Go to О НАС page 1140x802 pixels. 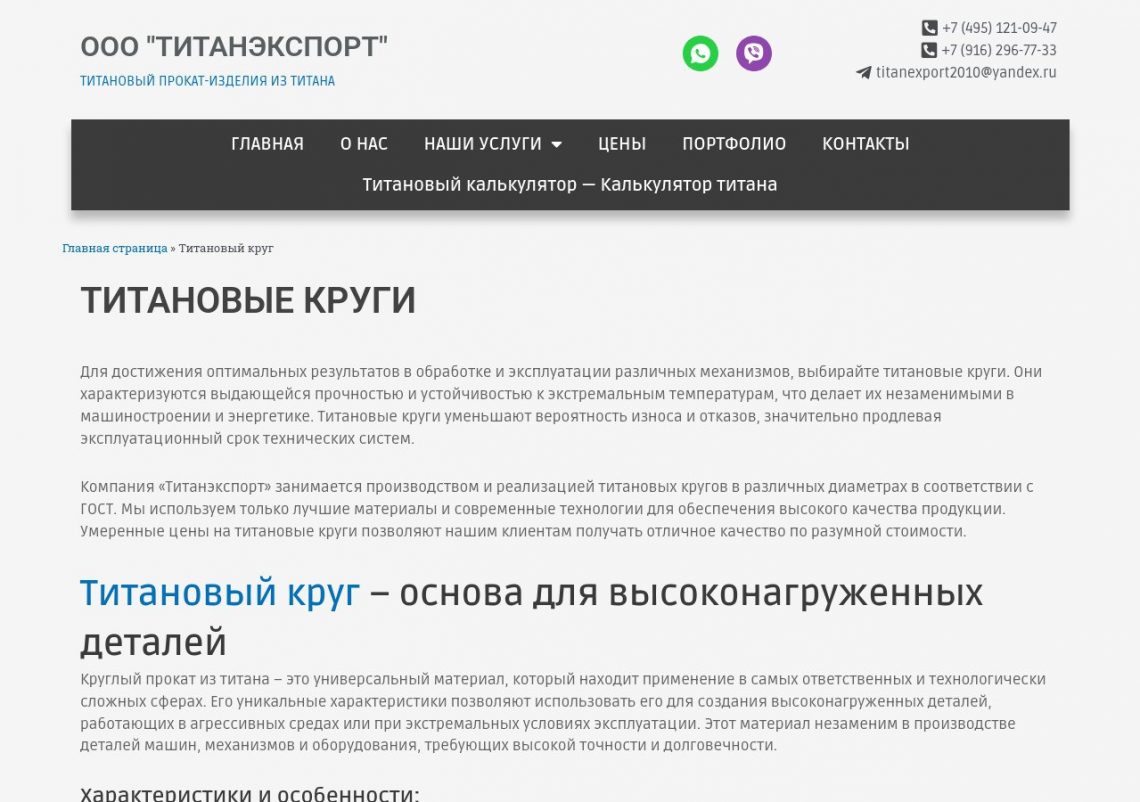[364, 144]
